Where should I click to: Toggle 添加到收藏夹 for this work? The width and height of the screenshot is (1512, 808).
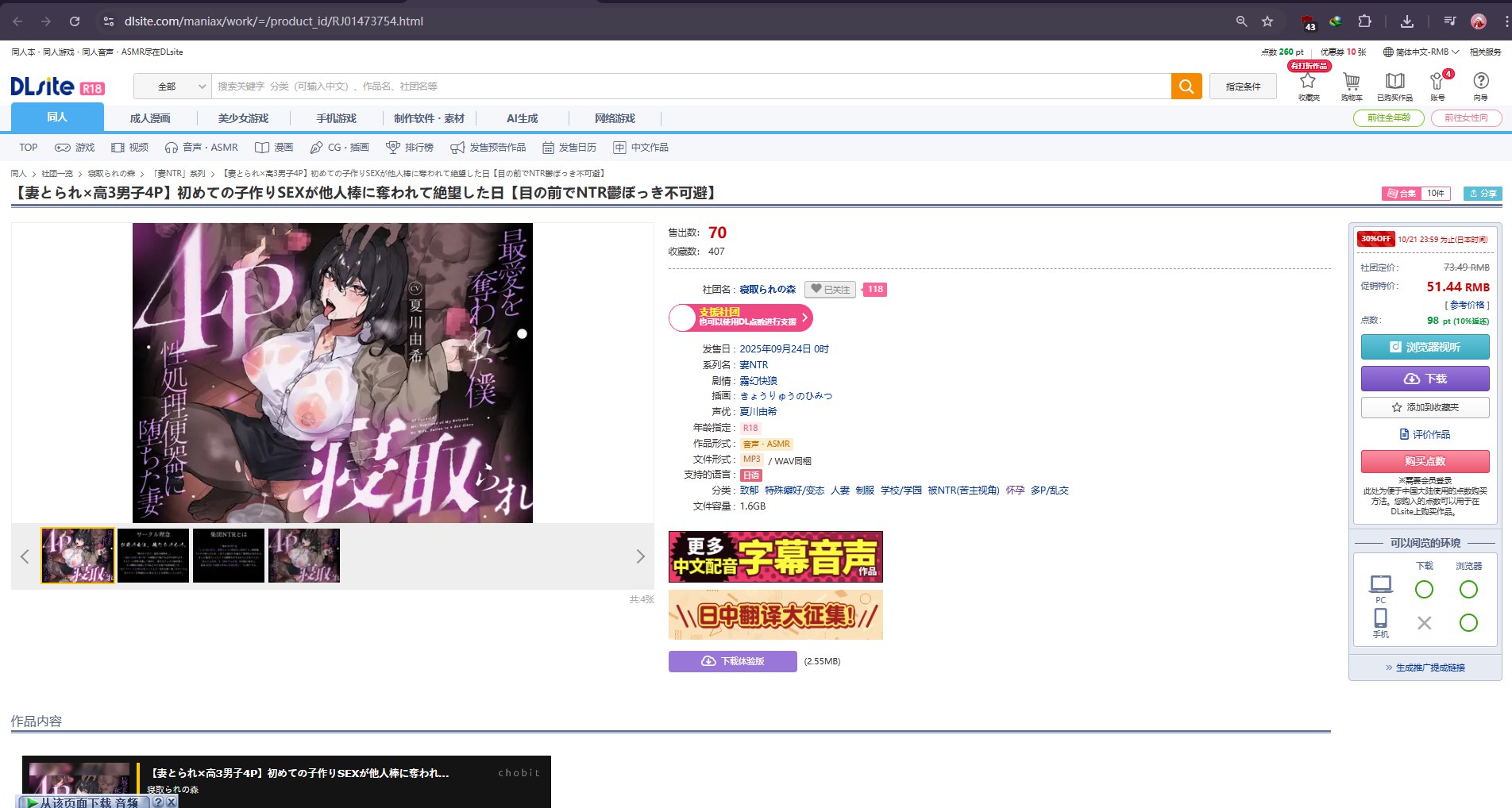coord(1425,407)
